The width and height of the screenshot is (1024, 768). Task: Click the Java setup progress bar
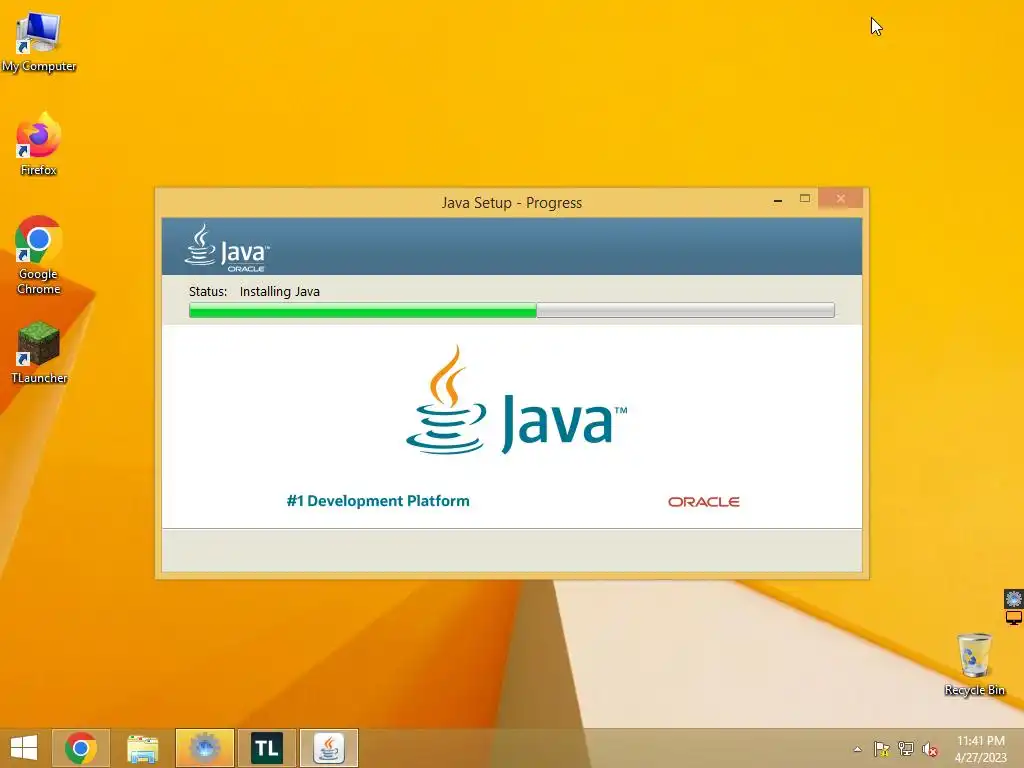coord(511,310)
